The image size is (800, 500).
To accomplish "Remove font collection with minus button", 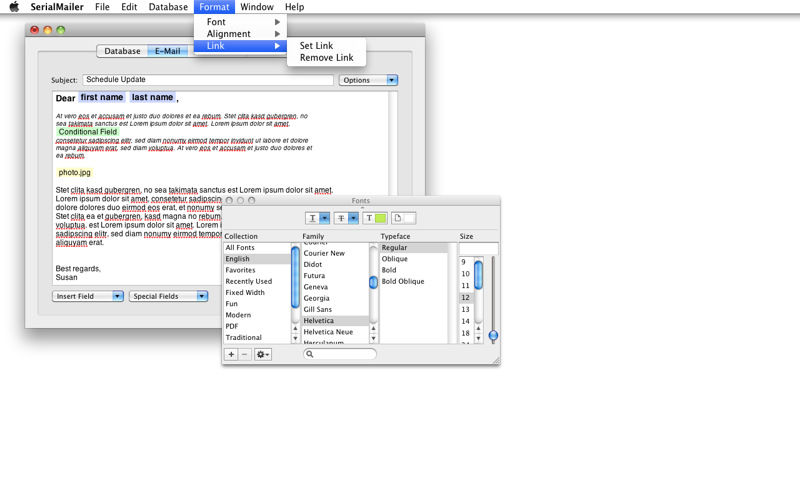I will [x=244, y=354].
